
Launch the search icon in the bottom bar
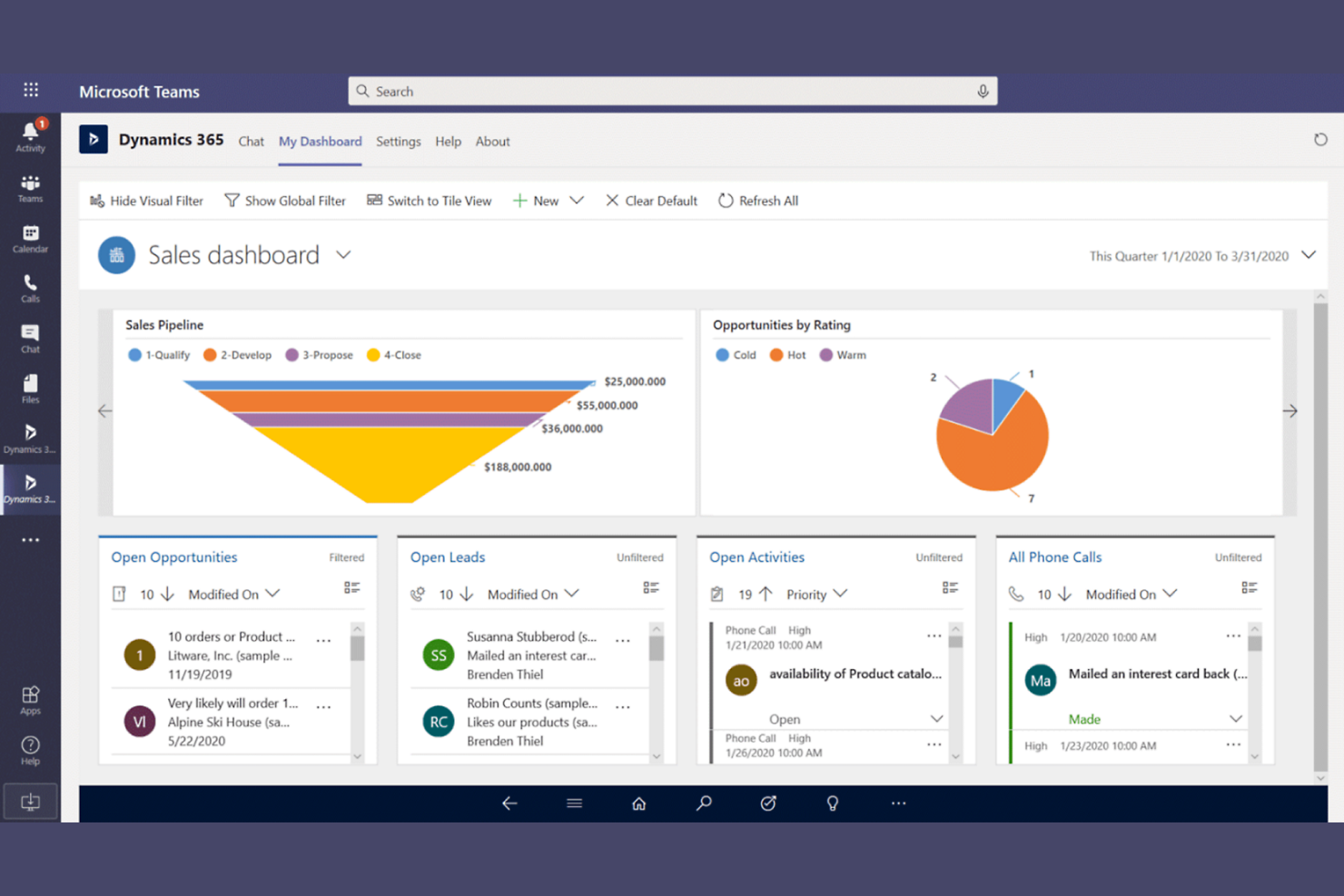(x=704, y=802)
